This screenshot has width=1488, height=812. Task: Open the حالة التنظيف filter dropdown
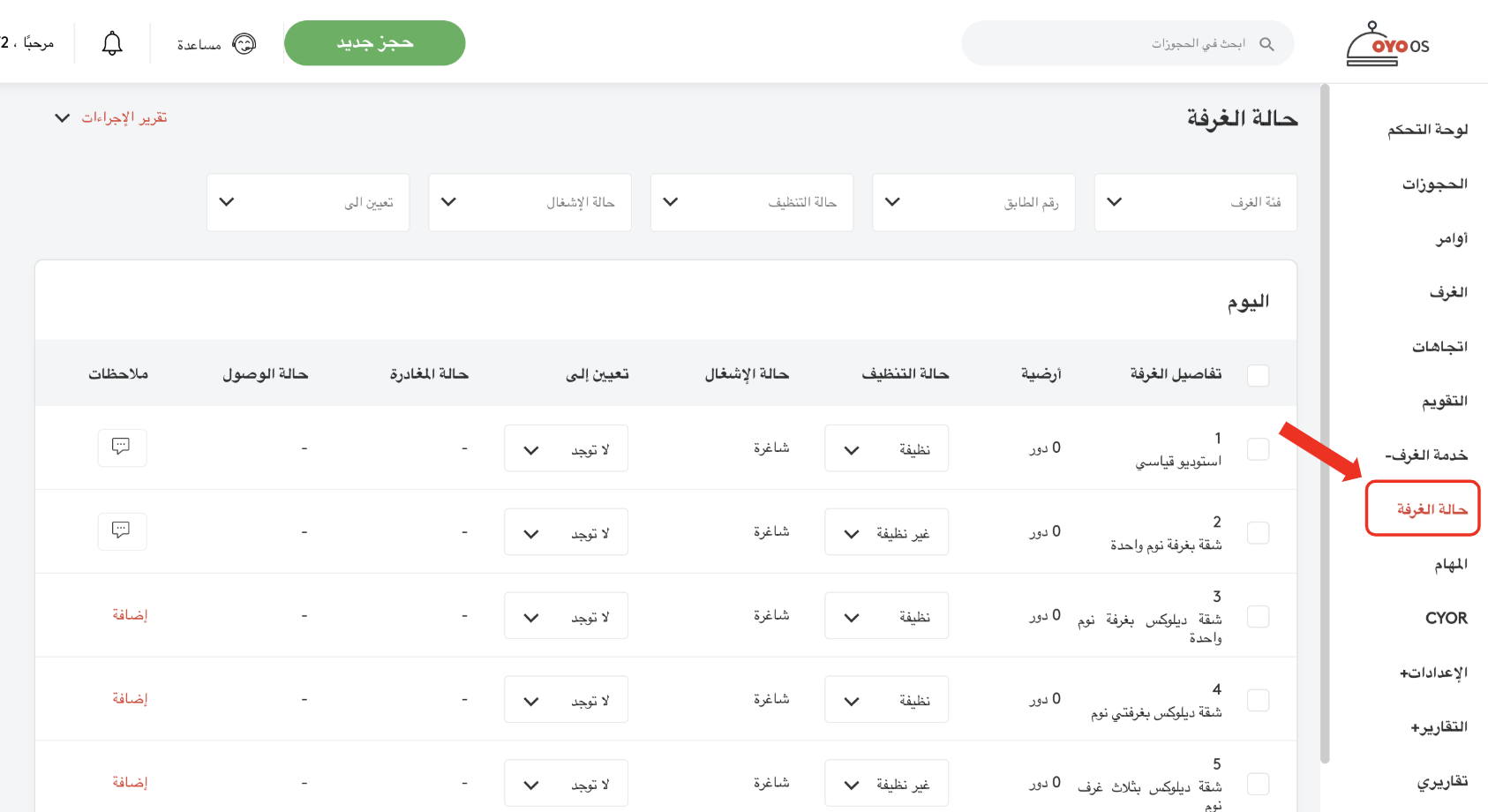[x=752, y=202]
